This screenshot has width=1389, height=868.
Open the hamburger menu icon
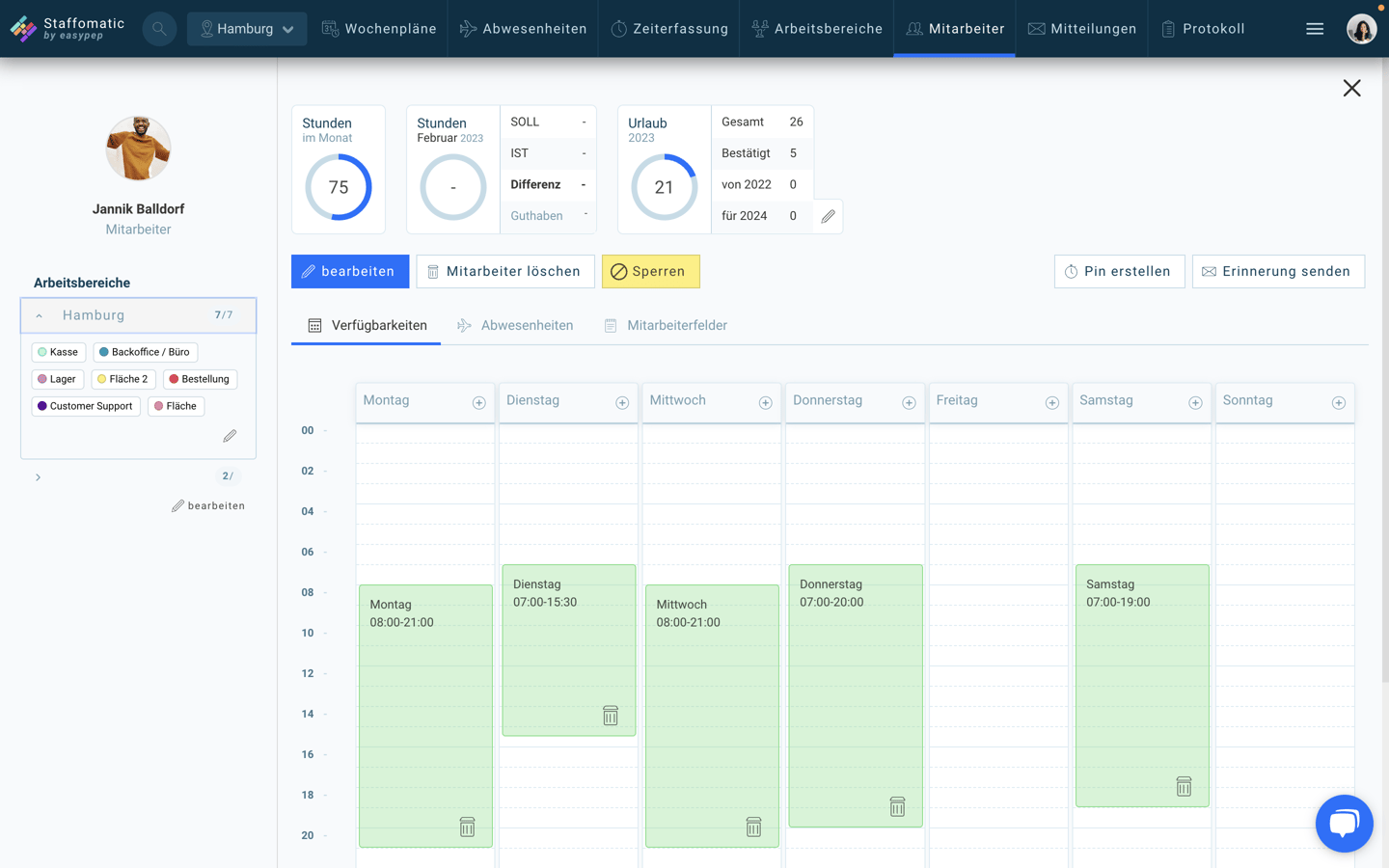click(x=1315, y=28)
